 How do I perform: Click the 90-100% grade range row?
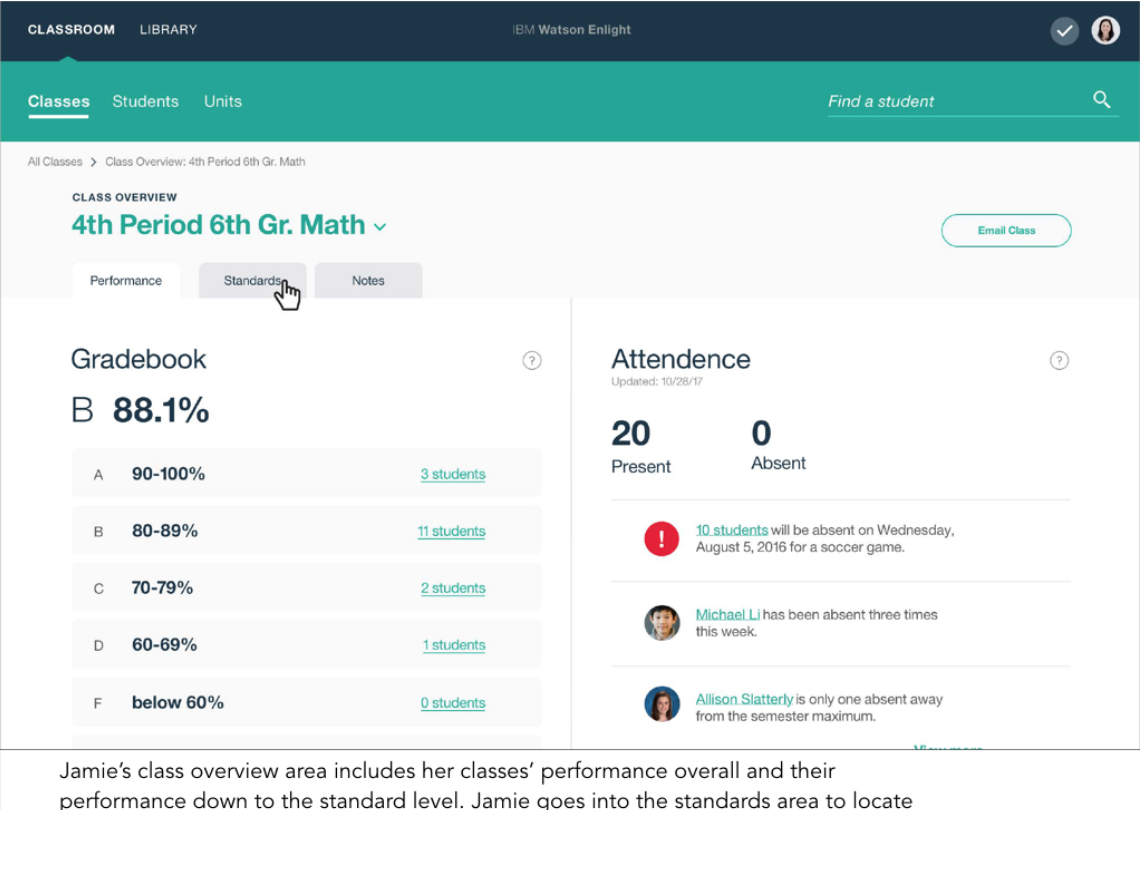pyautogui.click(x=306, y=473)
